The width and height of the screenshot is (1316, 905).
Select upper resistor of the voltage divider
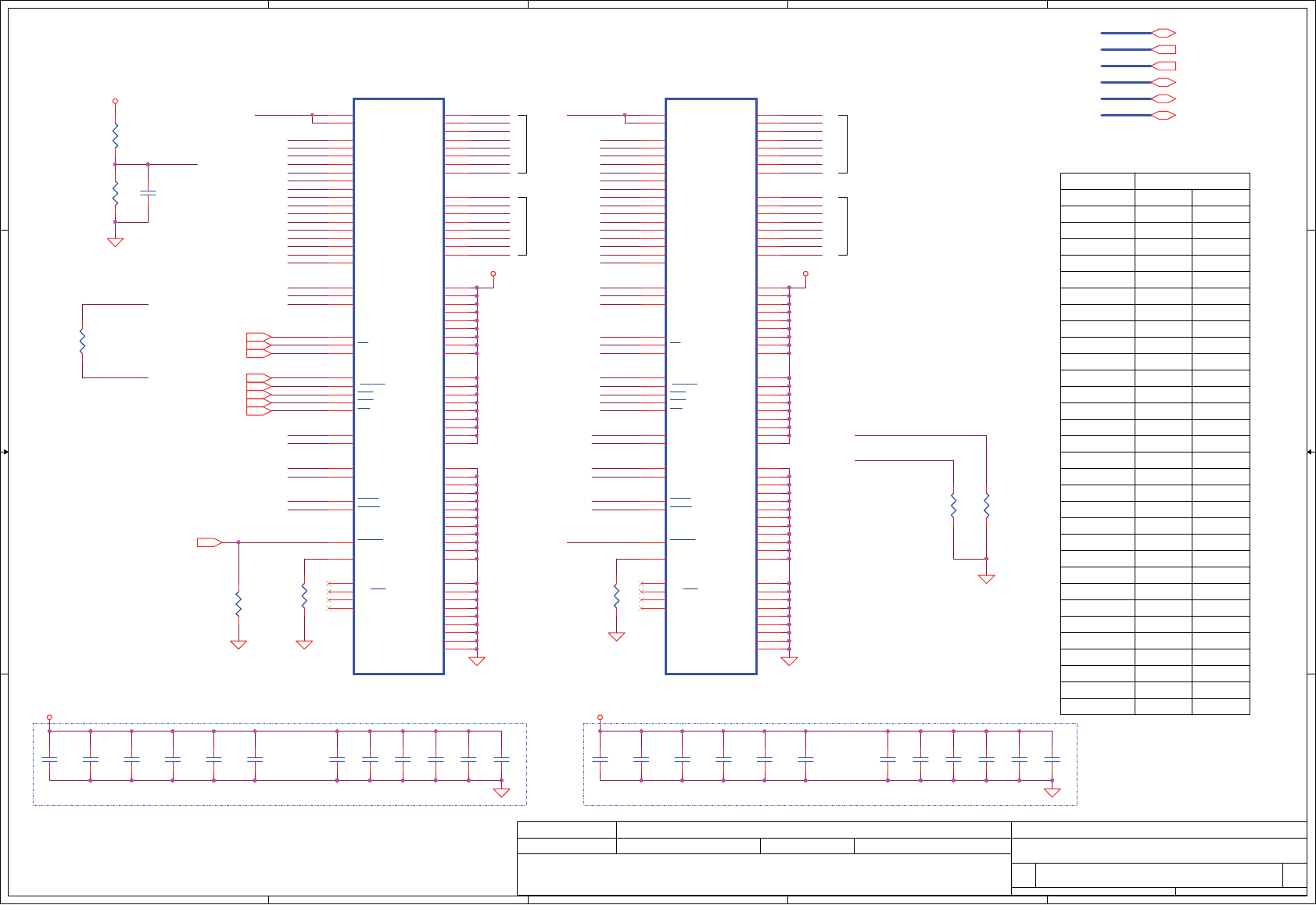coord(115,135)
